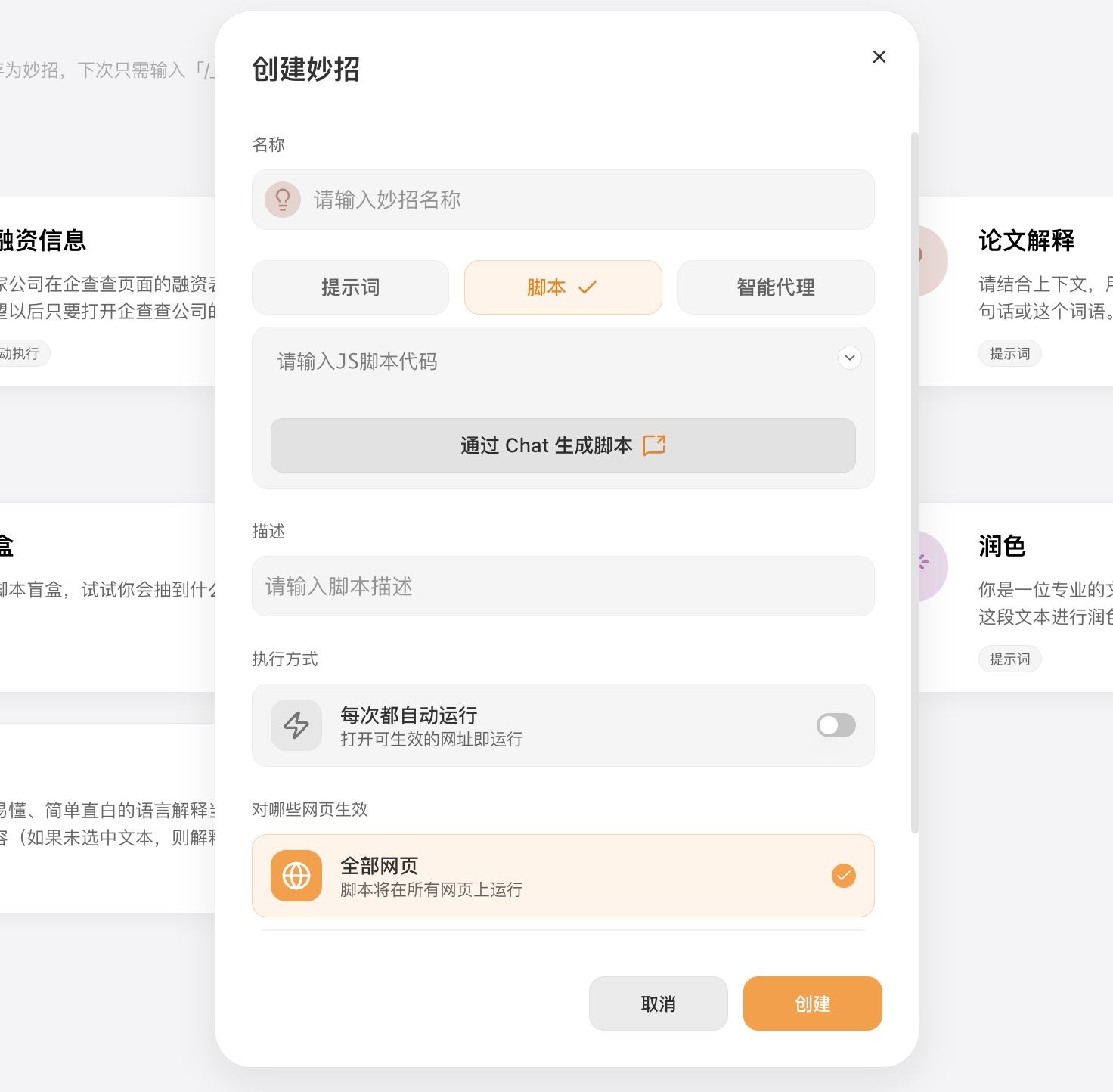Viewport: 1113px width, 1092px height.
Task: Click the globe icon next to 全部网页
Action: coord(296,876)
